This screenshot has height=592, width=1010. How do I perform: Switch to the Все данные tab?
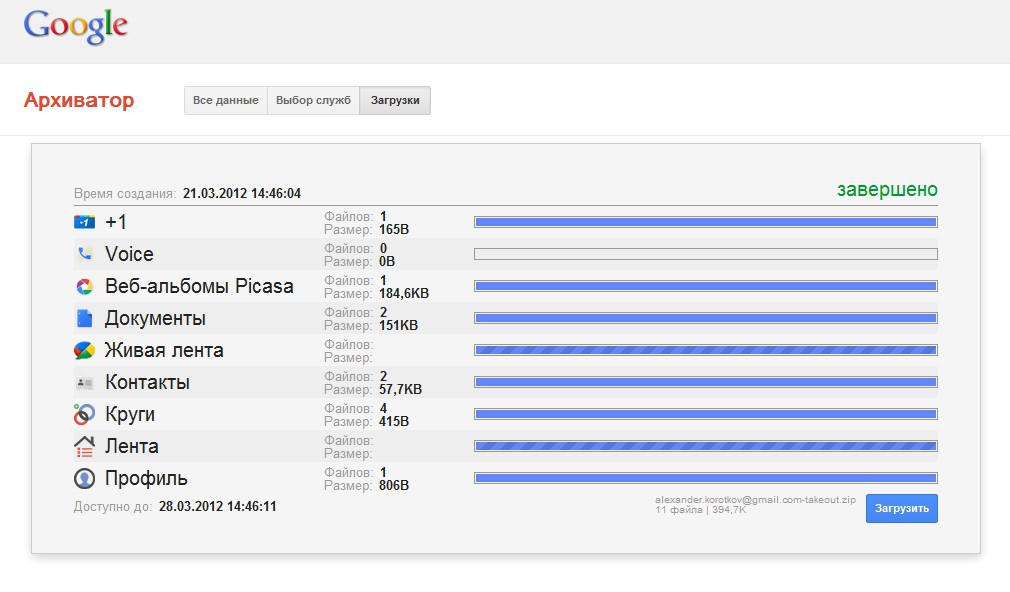pyautogui.click(x=226, y=101)
